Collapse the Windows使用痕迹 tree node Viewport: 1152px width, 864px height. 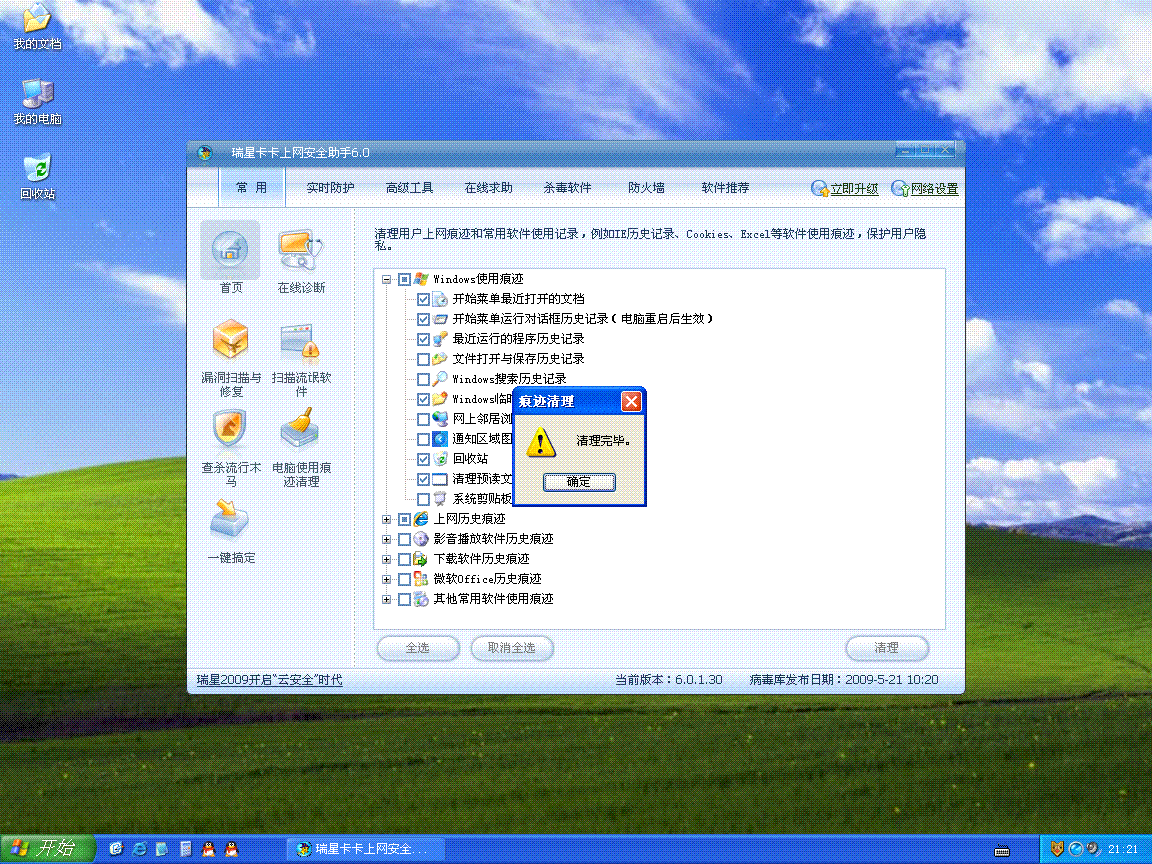click(386, 279)
